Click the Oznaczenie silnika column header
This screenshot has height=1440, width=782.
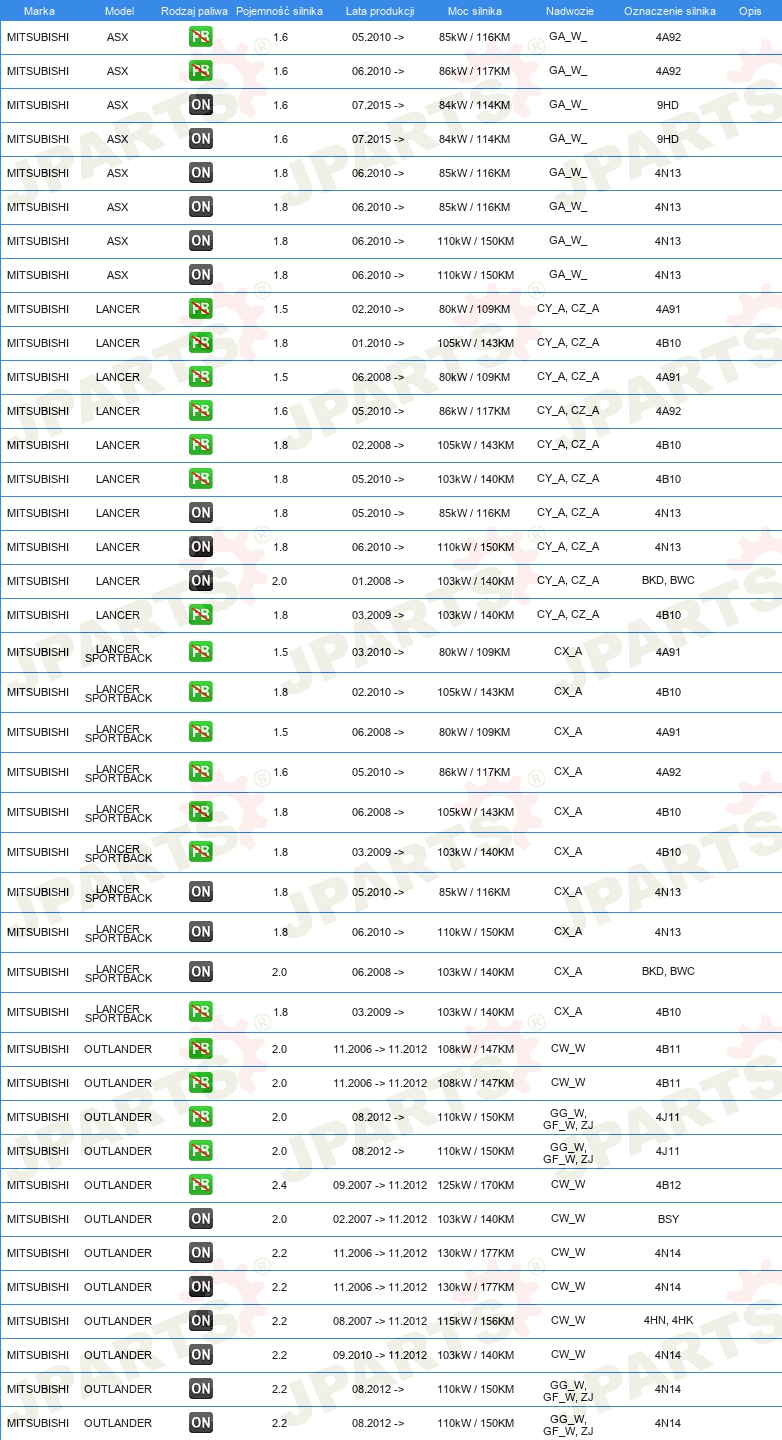tap(669, 11)
